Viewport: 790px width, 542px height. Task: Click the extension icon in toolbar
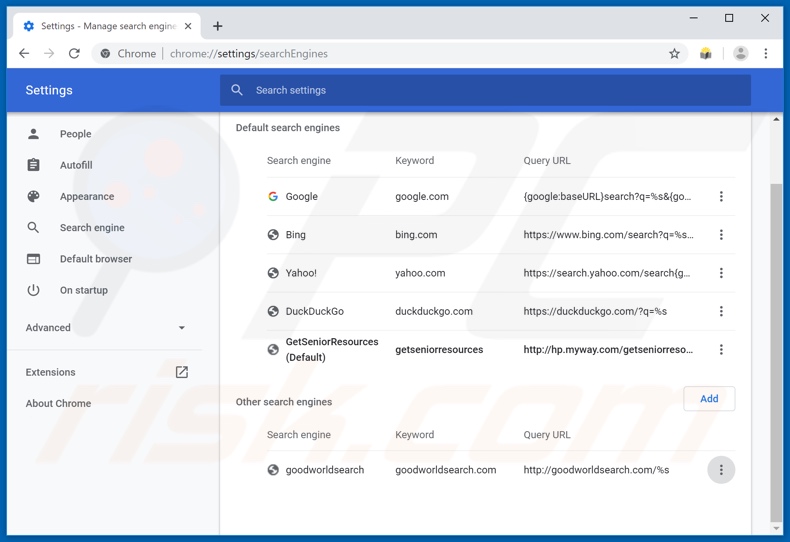pos(706,54)
